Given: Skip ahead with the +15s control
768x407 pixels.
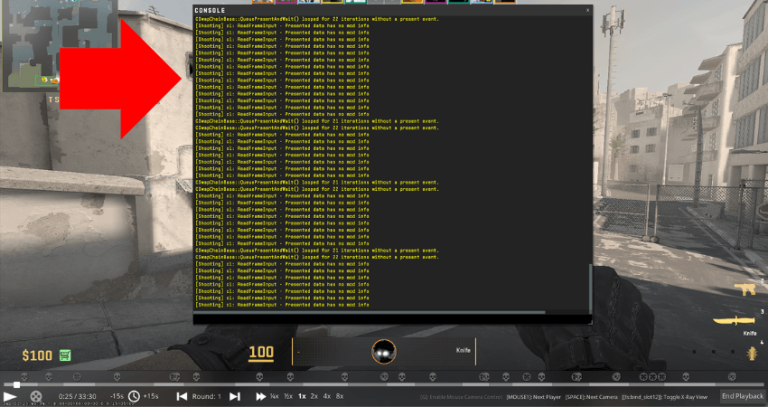Looking at the screenshot, I should [x=151, y=396].
